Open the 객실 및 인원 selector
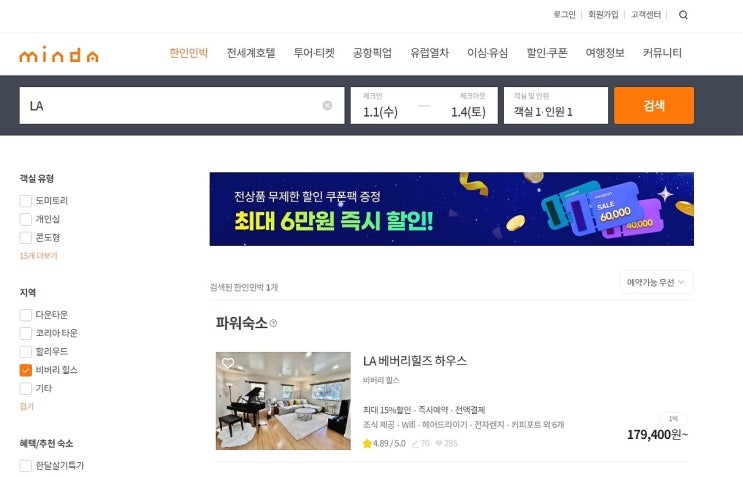Image resolution: width=743 pixels, height=477 pixels. tap(556, 106)
